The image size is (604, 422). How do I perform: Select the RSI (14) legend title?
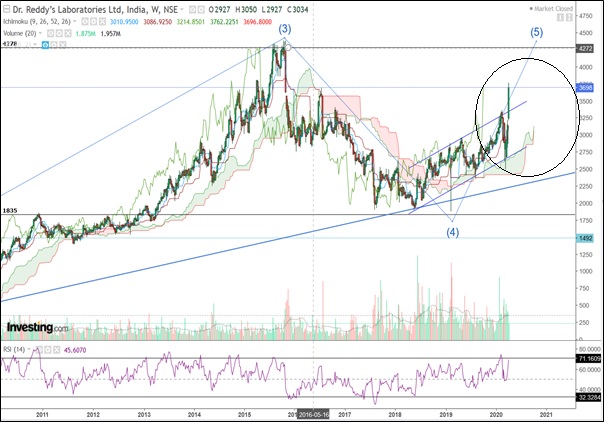[14, 350]
